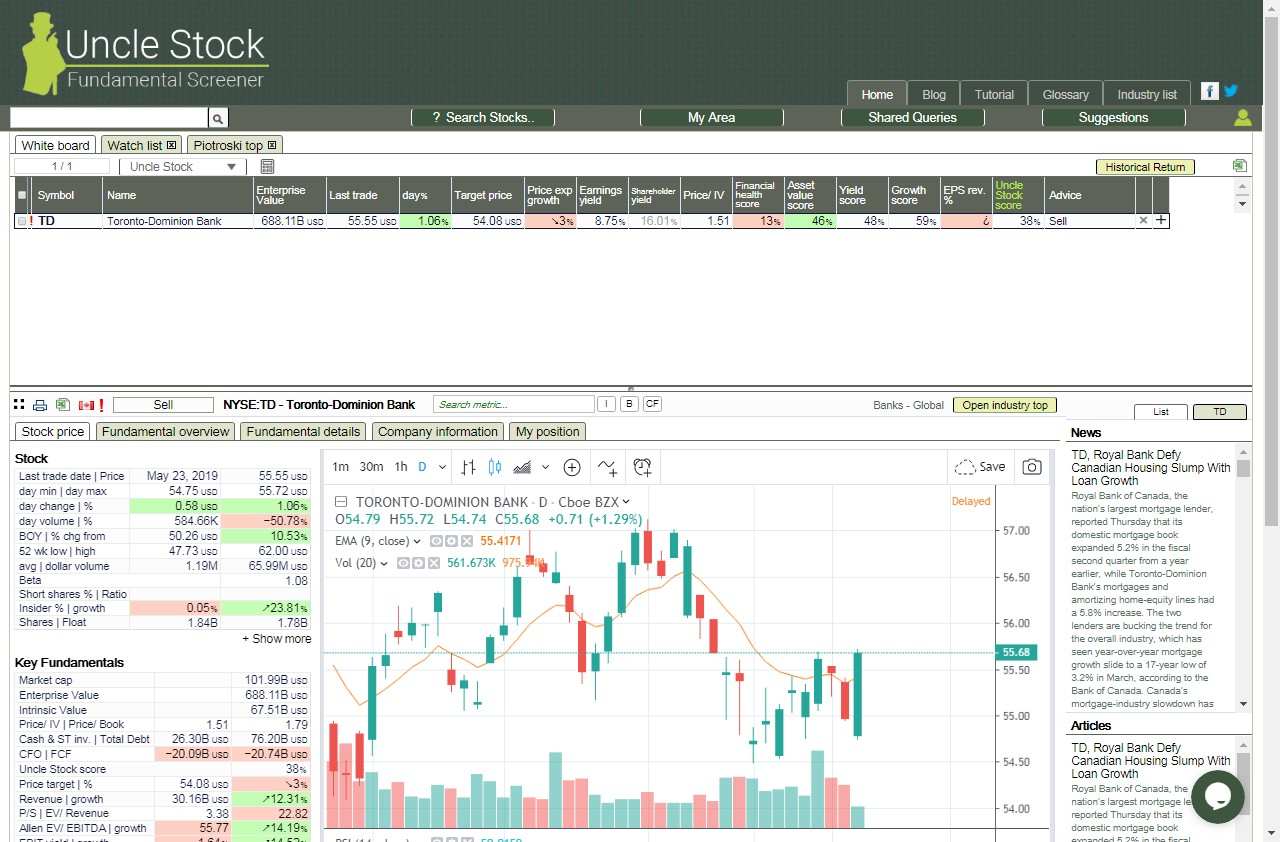The image size is (1280, 842).
Task: Click Show more under Stock section
Action: [276, 639]
